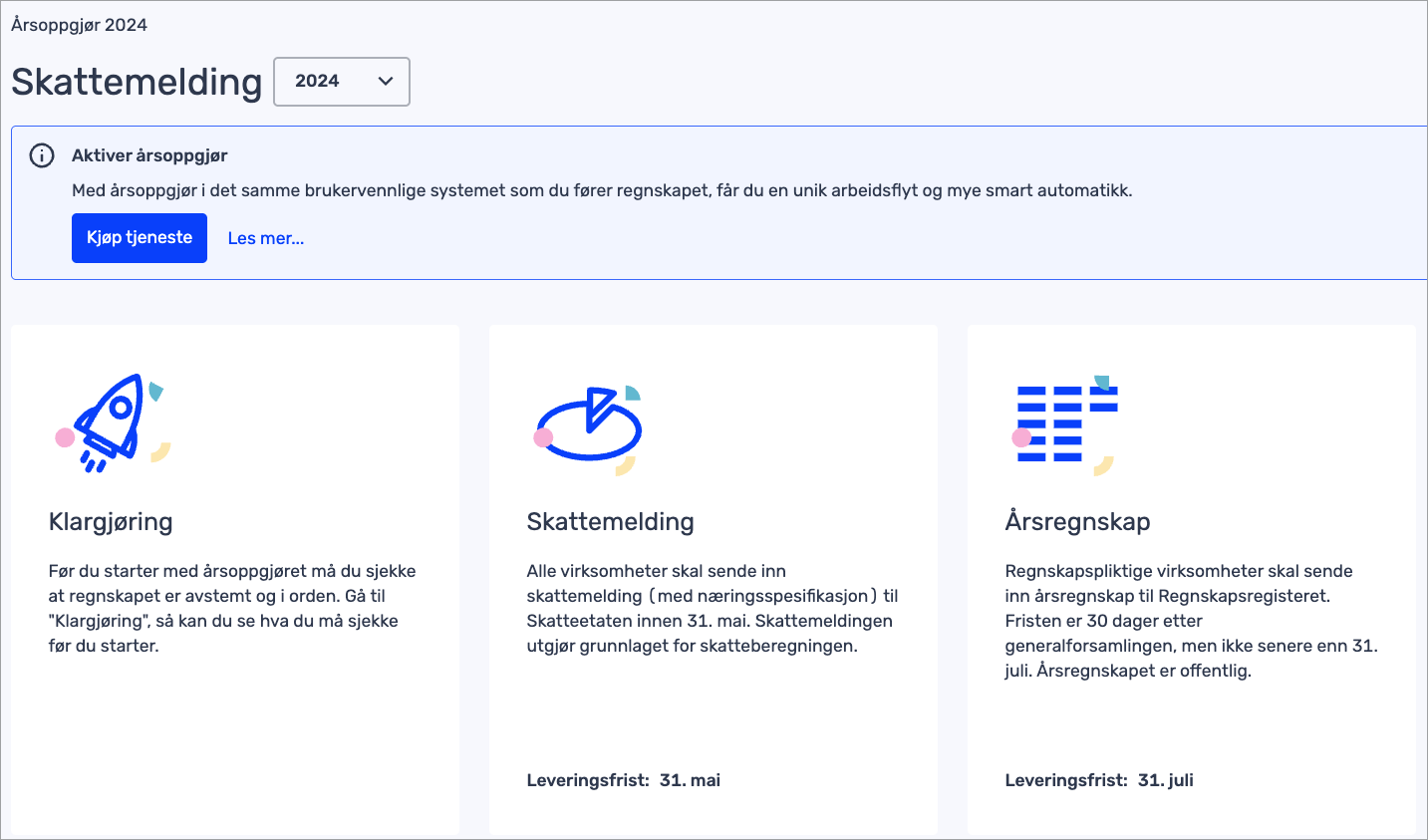Click the Aktiver årsoppgjør banner title

(x=149, y=155)
